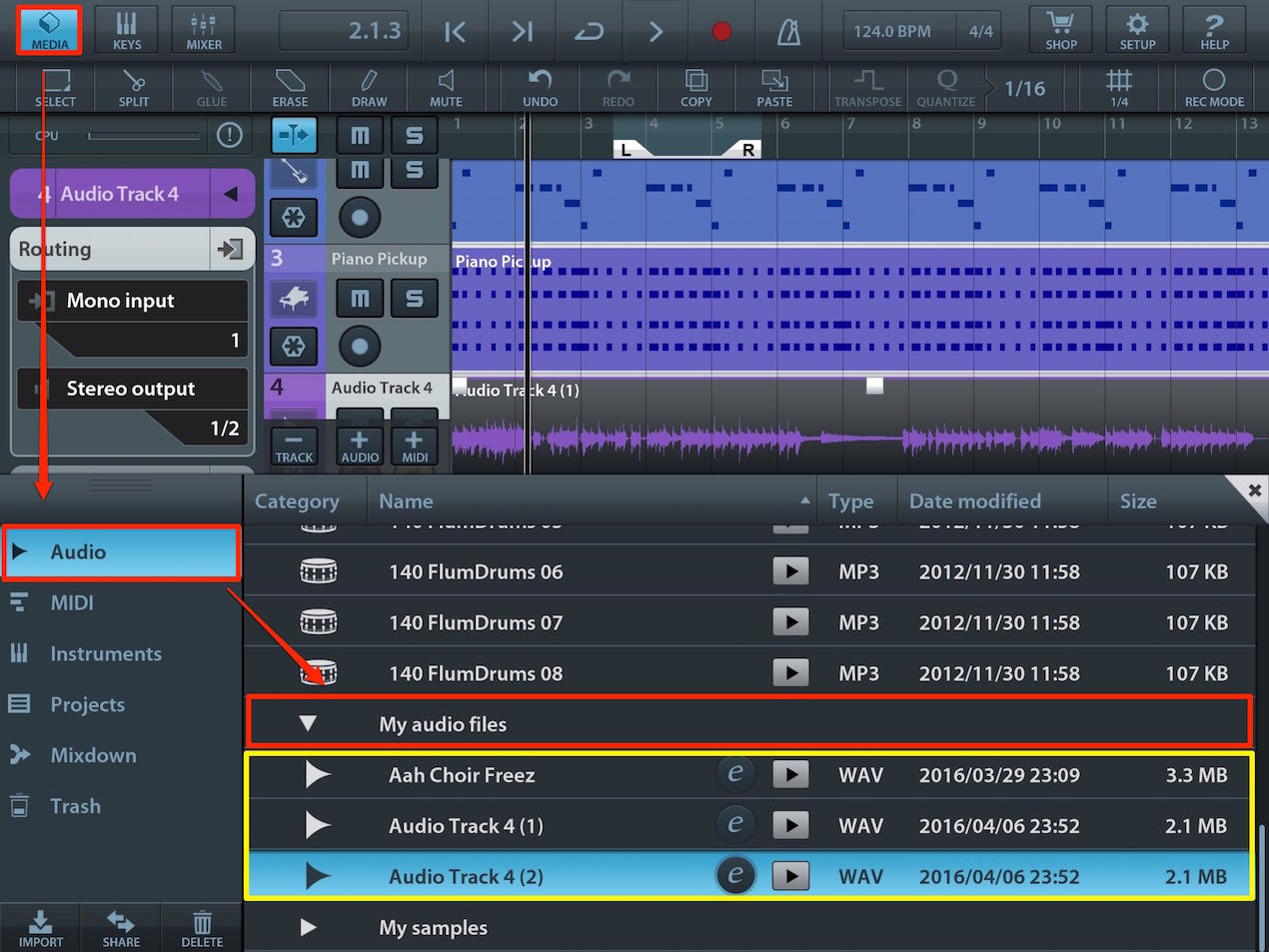Click the SHARE button

point(121,928)
